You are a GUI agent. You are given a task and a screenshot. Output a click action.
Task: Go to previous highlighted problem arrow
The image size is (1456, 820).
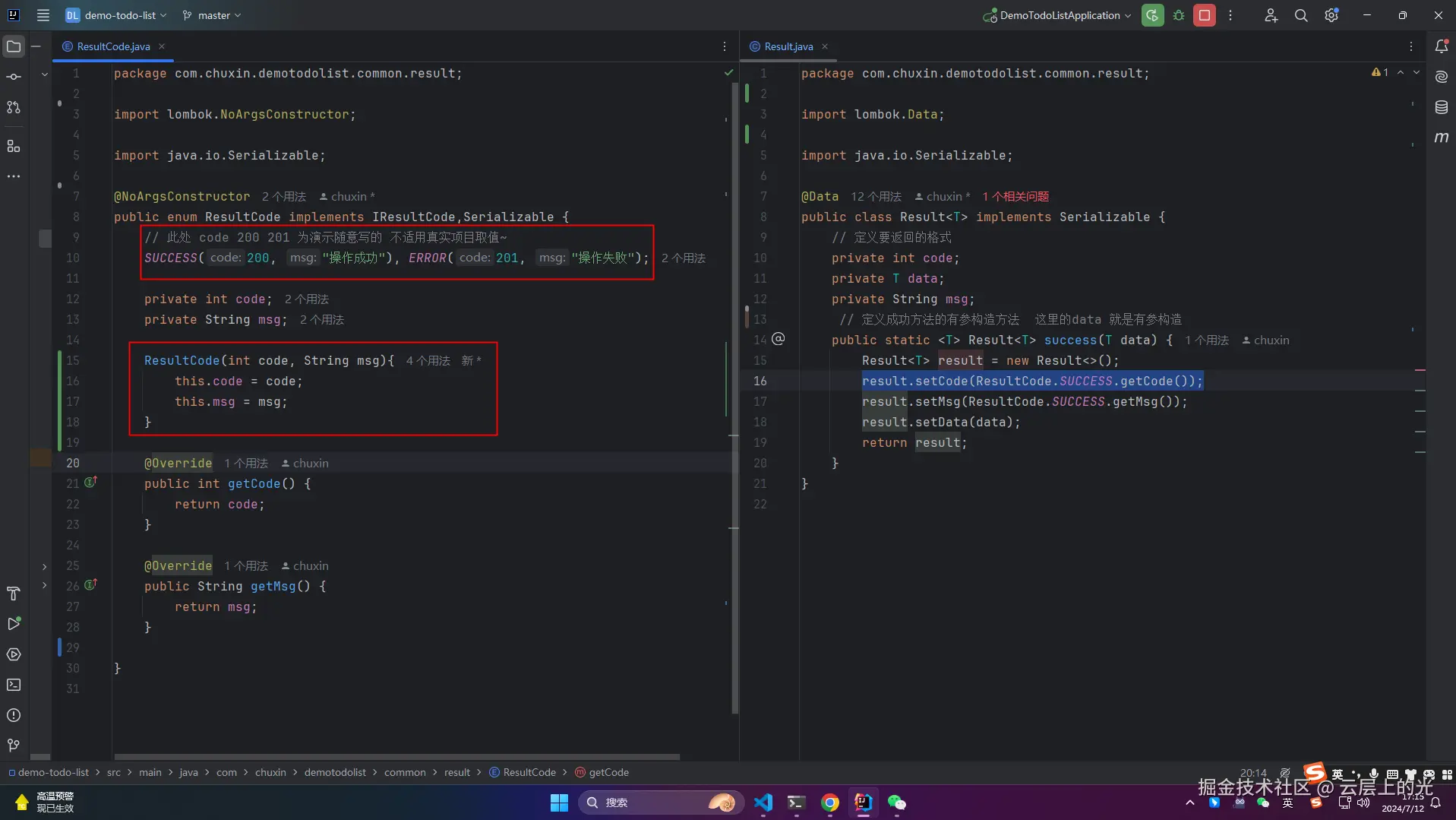tap(1401, 73)
